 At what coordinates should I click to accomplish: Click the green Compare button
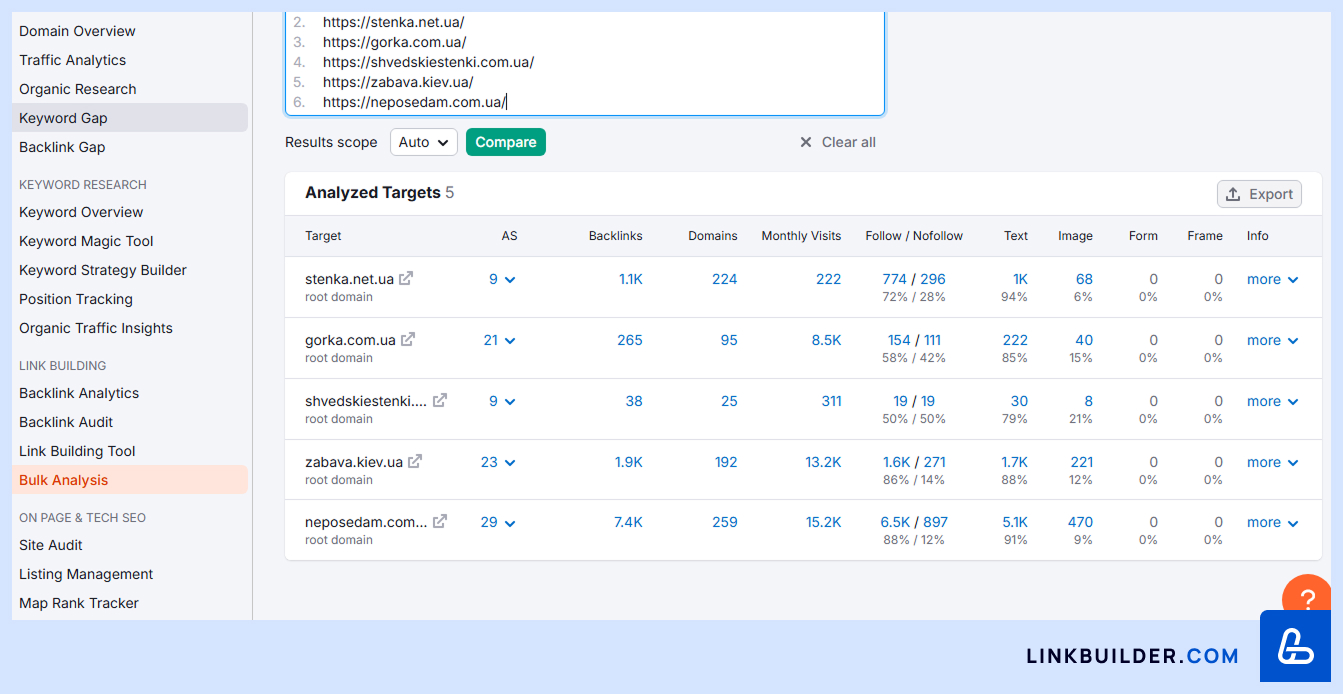pos(506,142)
